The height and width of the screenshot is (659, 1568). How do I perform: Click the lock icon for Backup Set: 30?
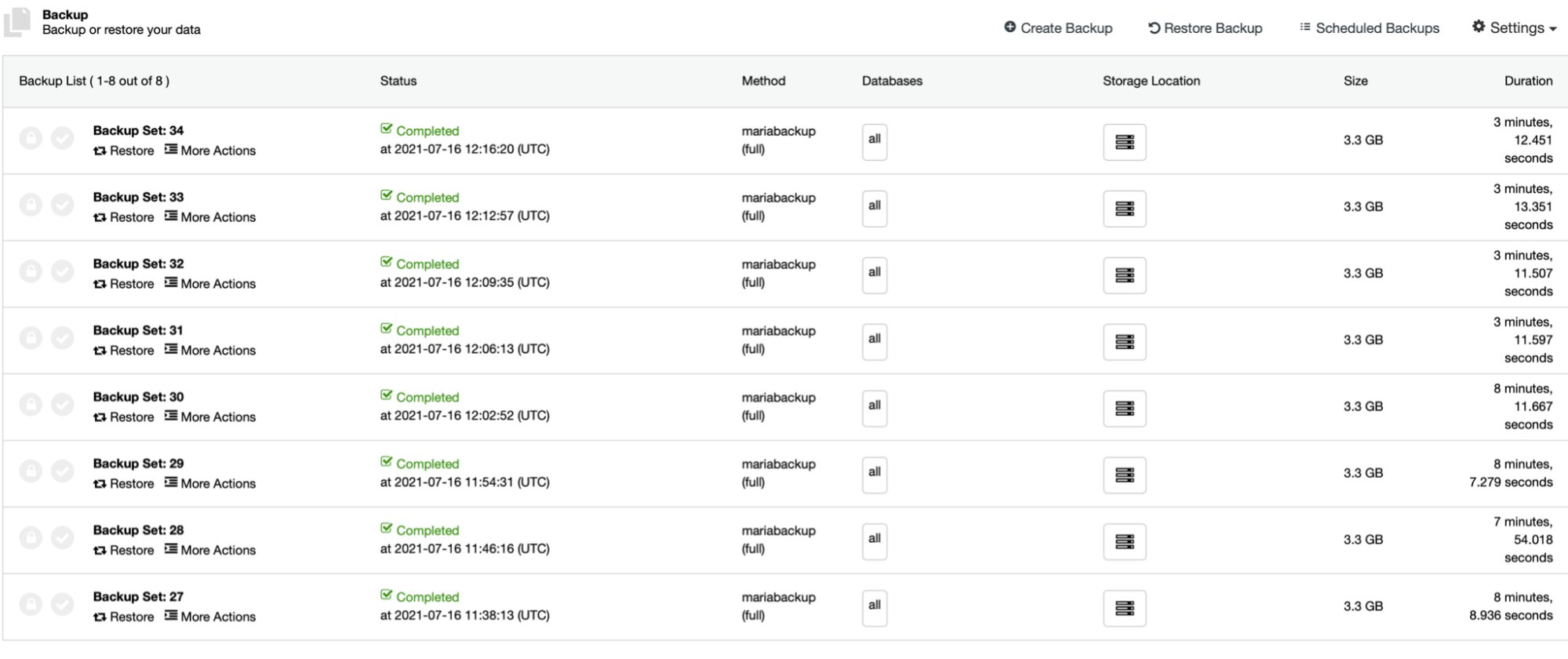(x=31, y=406)
